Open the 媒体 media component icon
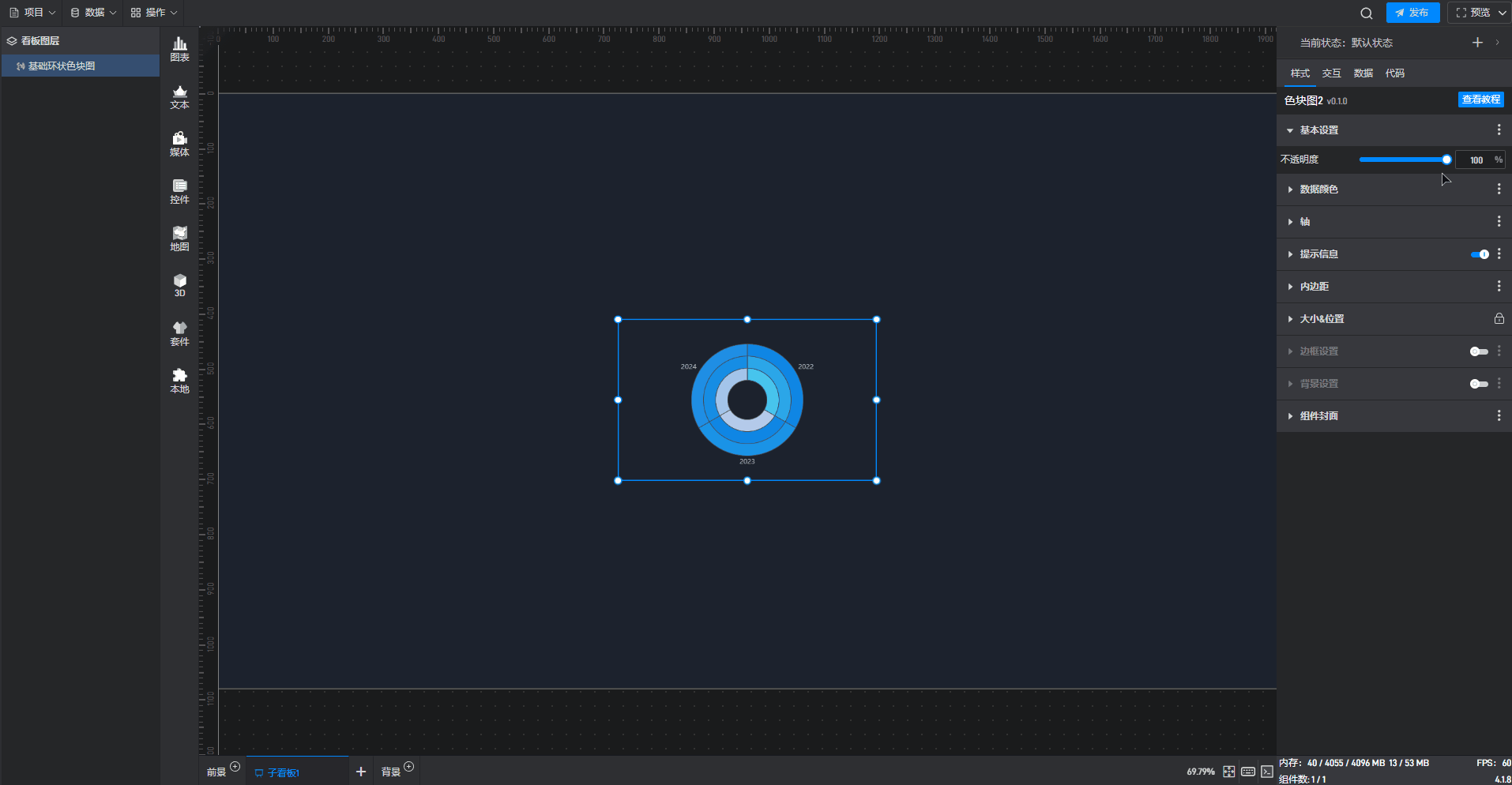This screenshot has height=785, width=1512. [x=179, y=144]
